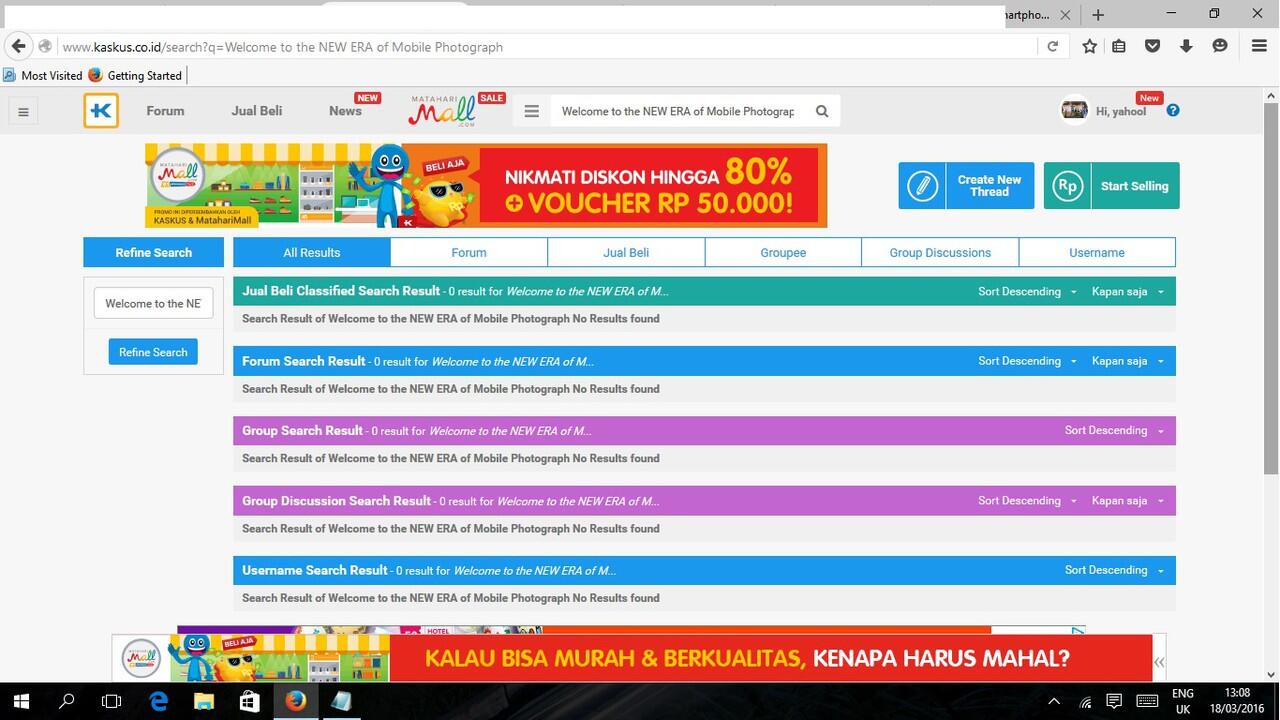1280x720 pixels.
Task: Open Kapan saja dropdown in Jual Beli results
Action: (x=1128, y=291)
